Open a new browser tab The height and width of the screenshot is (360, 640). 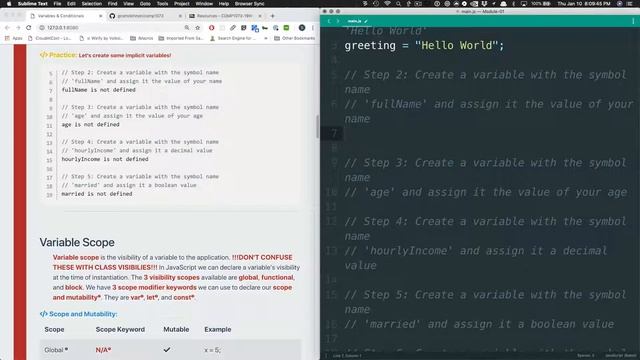(273, 16)
